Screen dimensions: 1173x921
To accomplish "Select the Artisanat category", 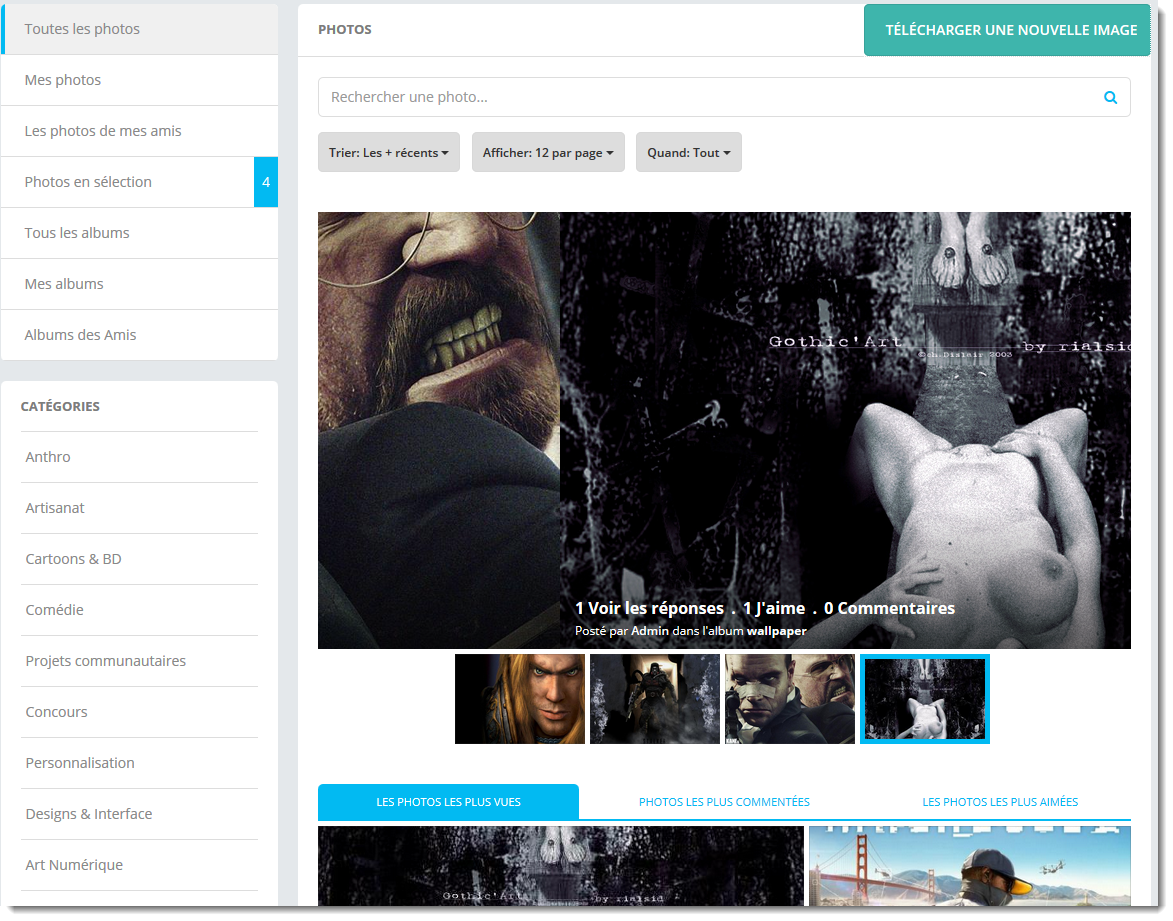I will point(139,508).
